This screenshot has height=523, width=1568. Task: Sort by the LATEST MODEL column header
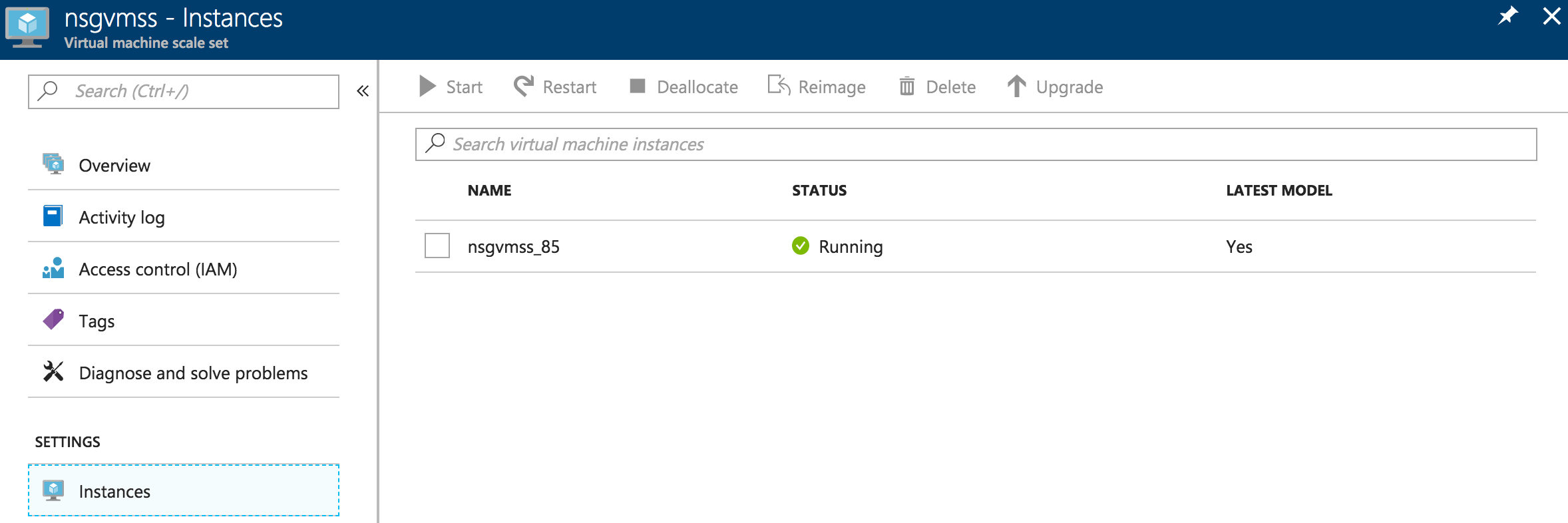pos(1279,190)
